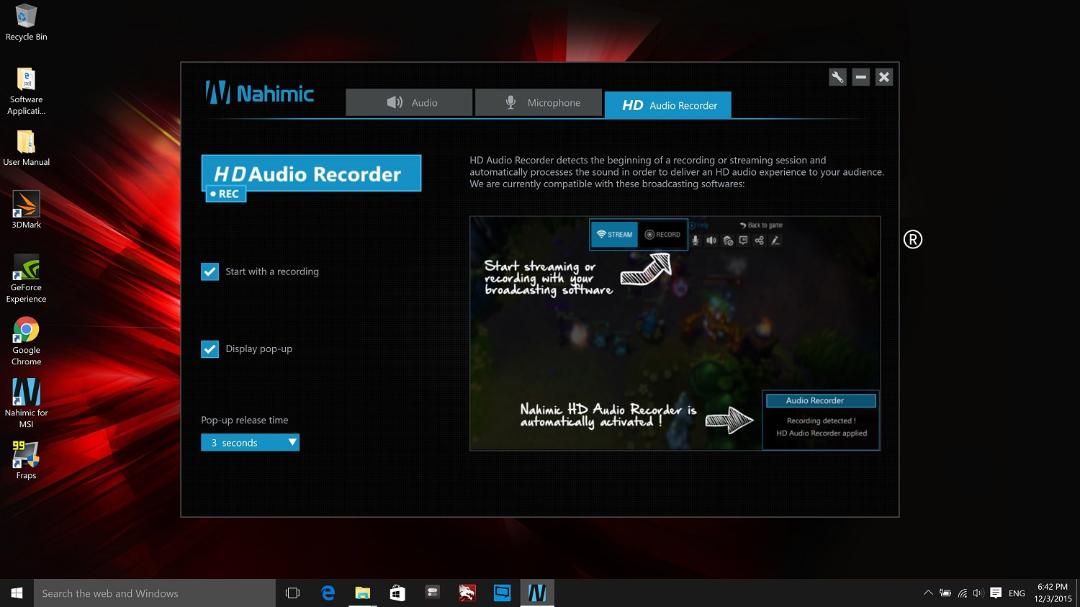Launch Microsoft Edge from the taskbar
The width and height of the screenshot is (1080, 607).
(x=328, y=593)
